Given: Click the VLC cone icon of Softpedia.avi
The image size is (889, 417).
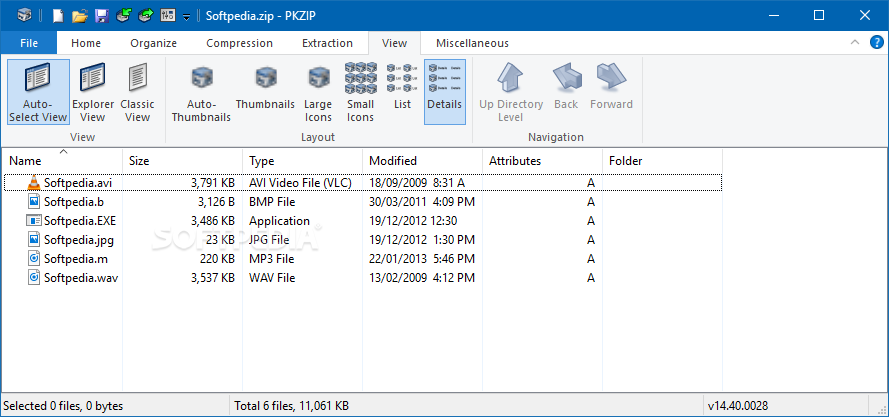Looking at the screenshot, I should [x=34, y=183].
